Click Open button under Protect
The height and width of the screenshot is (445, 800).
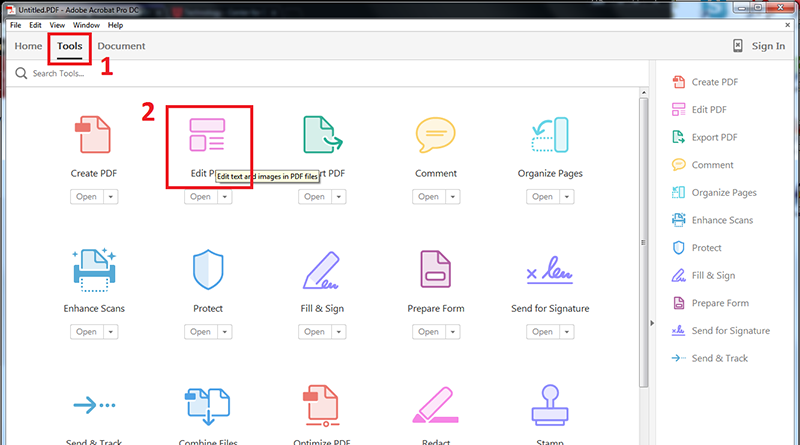[x=201, y=332]
